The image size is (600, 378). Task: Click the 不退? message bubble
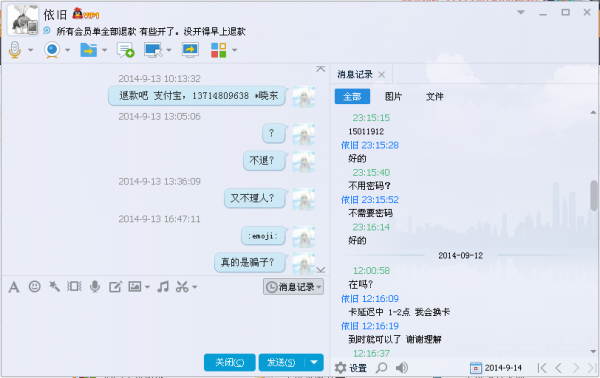264,161
